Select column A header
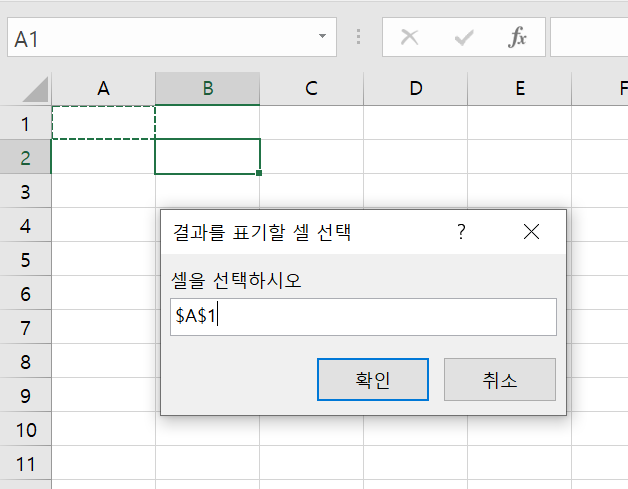The height and width of the screenshot is (489, 628). (103, 89)
